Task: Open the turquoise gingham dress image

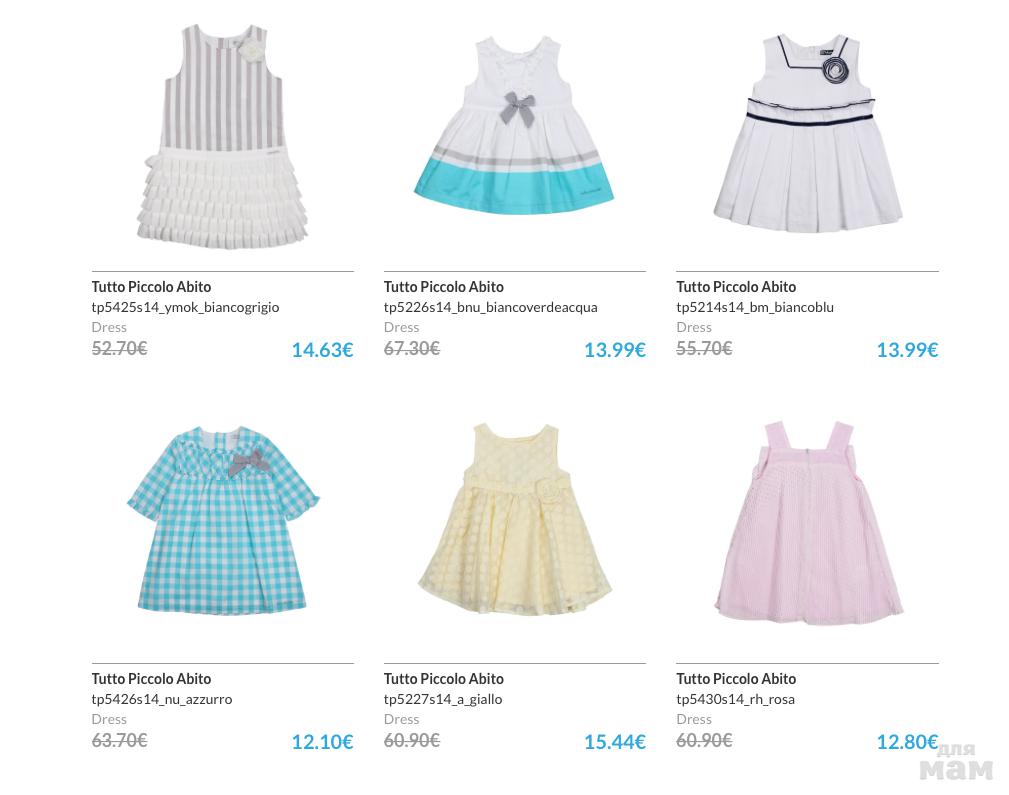Action: pyautogui.click(x=223, y=519)
